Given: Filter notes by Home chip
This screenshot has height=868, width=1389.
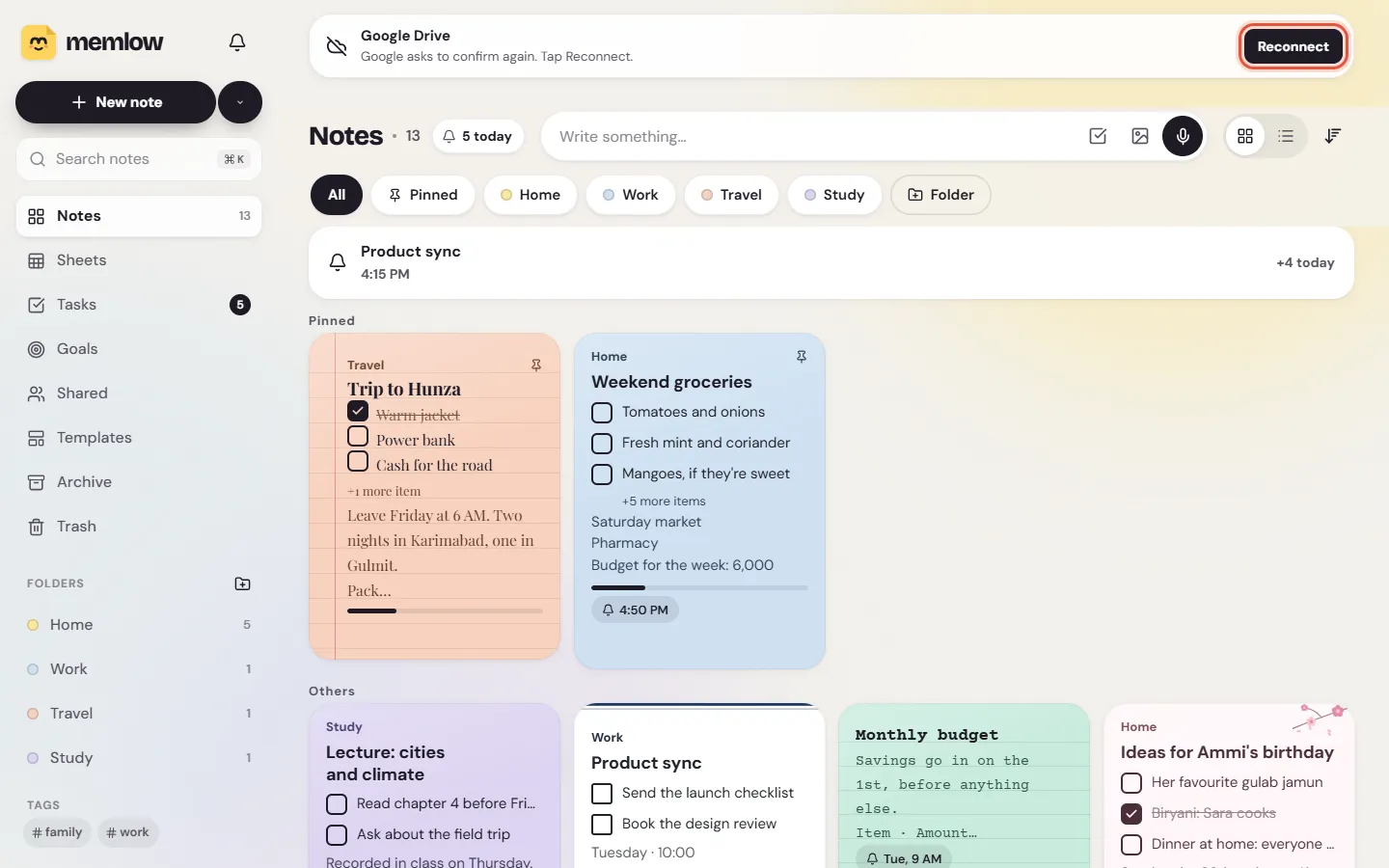Looking at the screenshot, I should 531,195.
